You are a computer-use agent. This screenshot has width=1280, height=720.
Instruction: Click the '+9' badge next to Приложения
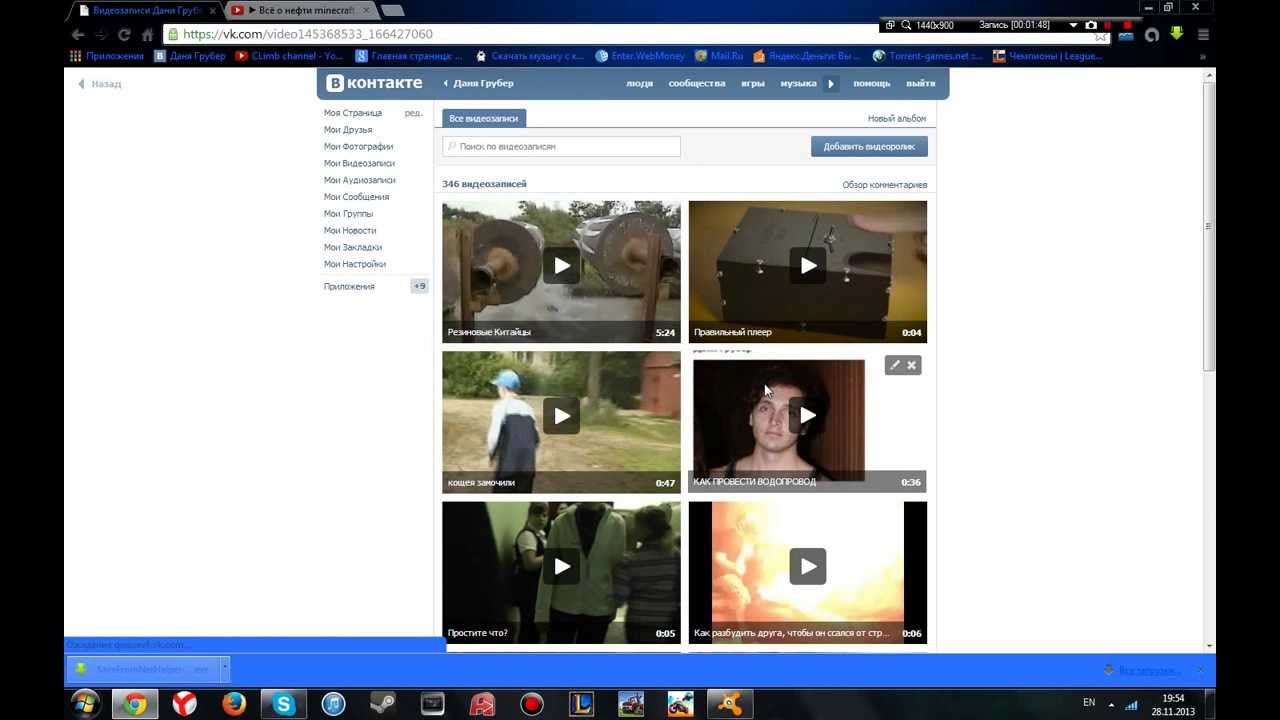coord(419,286)
